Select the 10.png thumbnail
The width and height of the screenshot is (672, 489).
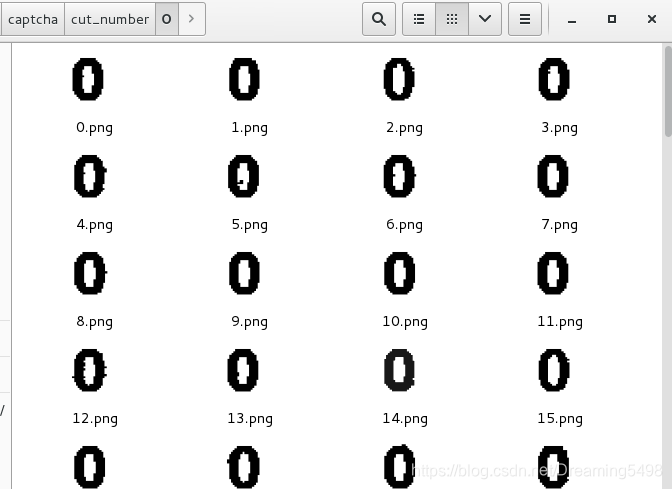399,273
